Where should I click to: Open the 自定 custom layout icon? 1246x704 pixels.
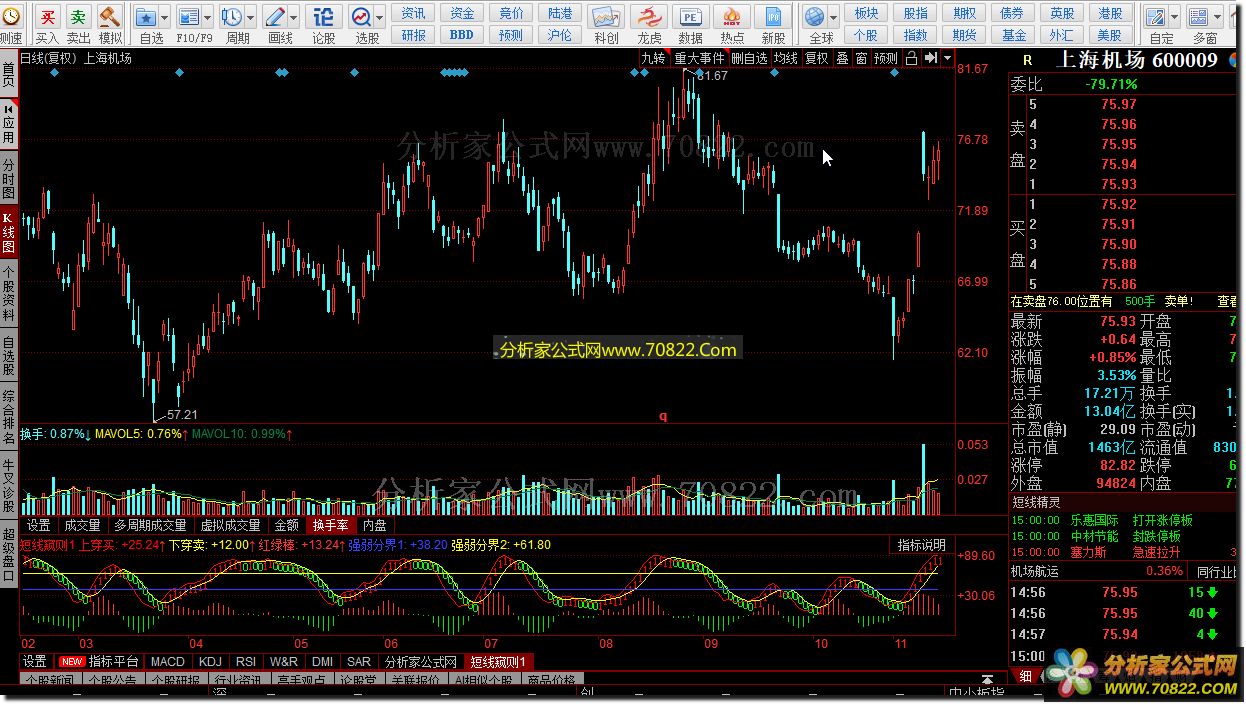(x=1156, y=17)
